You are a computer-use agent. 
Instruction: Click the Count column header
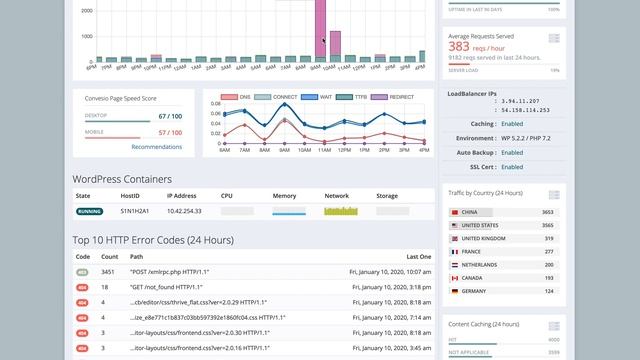(109, 257)
